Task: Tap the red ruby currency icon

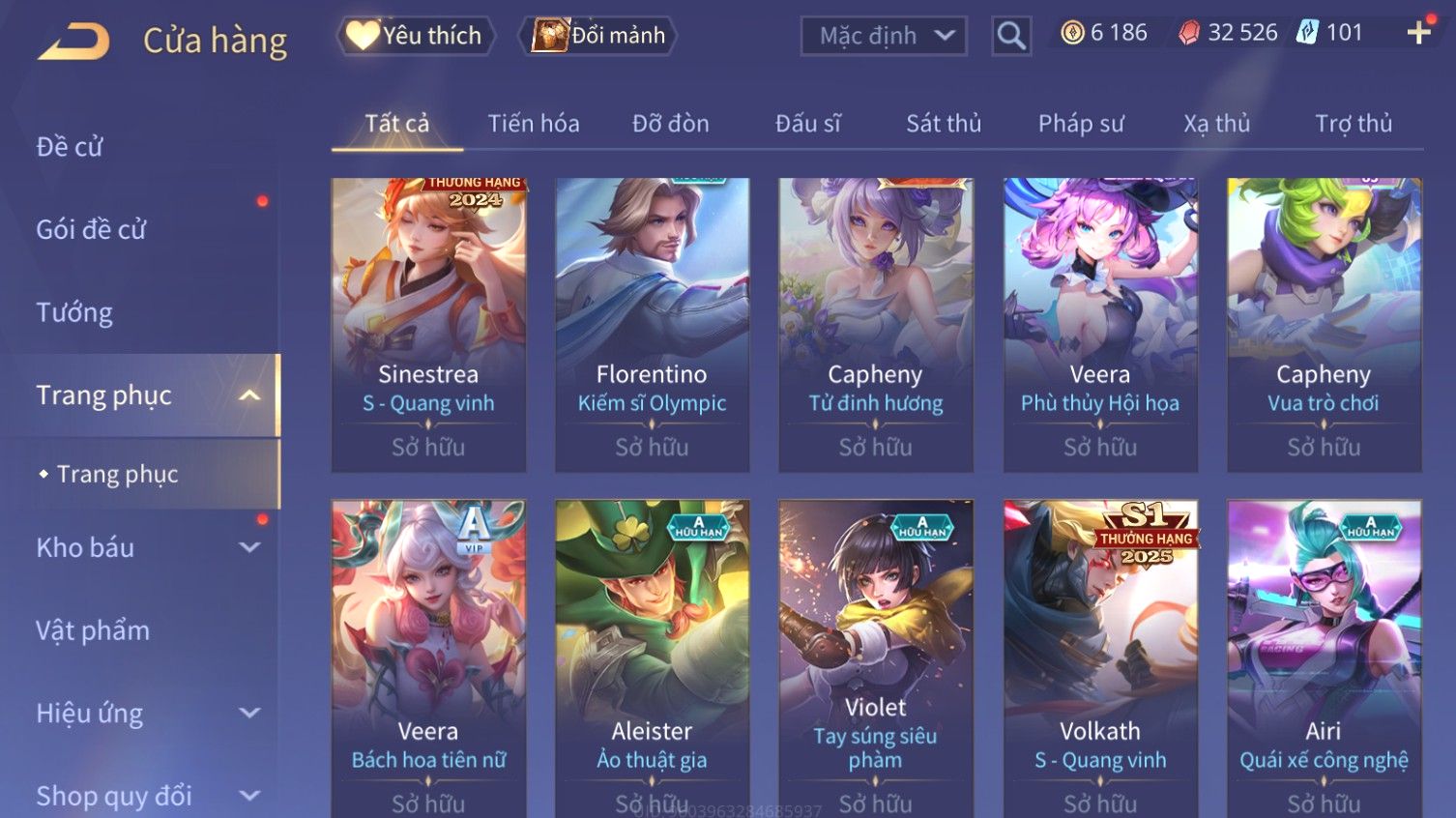Action: coord(1189,33)
